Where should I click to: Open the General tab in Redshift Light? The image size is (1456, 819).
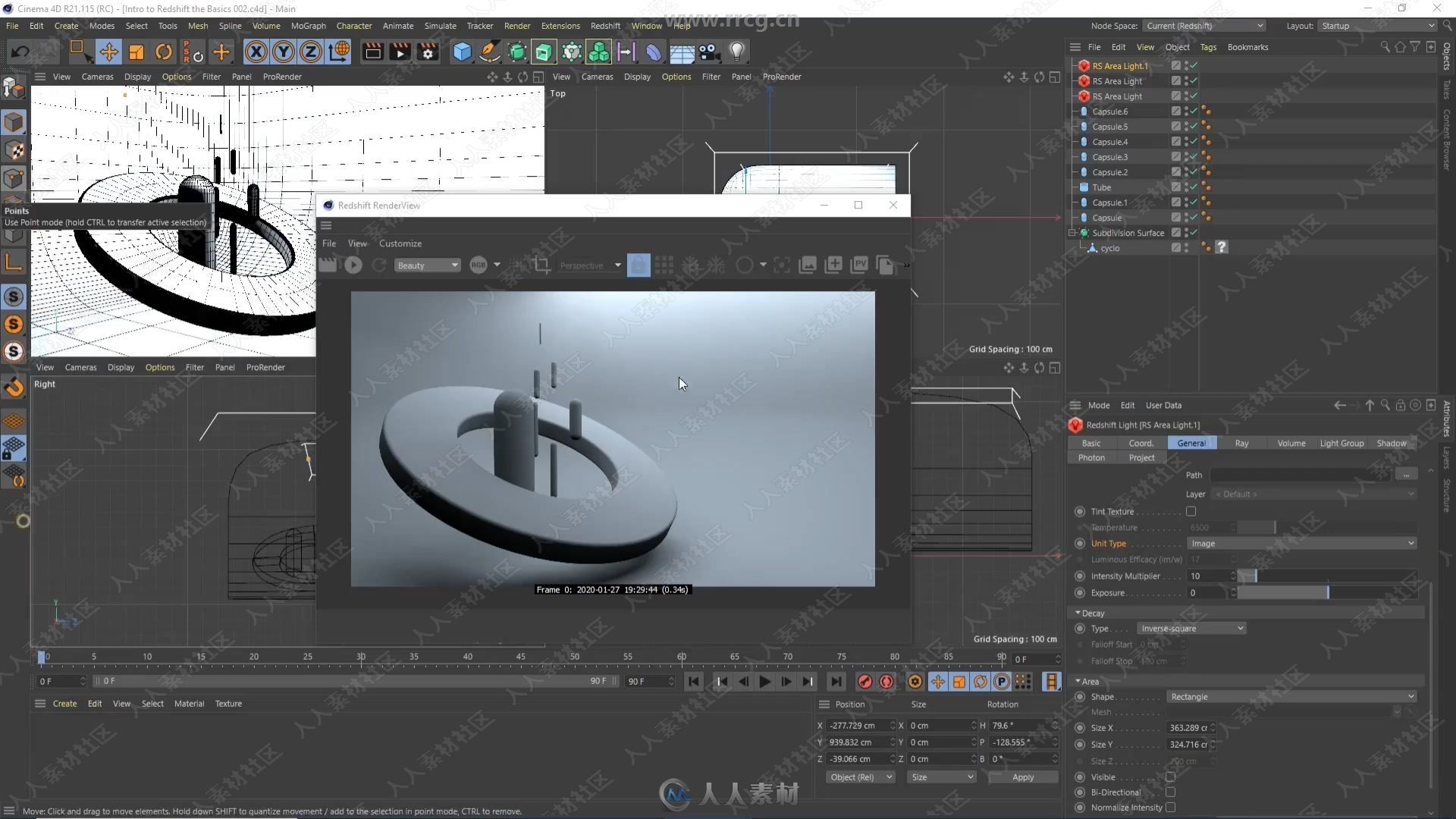(x=1191, y=442)
